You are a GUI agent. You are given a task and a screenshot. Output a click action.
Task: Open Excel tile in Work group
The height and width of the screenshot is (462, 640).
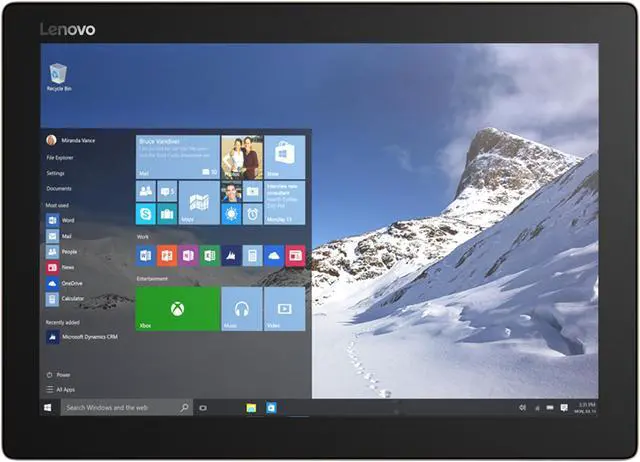coord(209,255)
